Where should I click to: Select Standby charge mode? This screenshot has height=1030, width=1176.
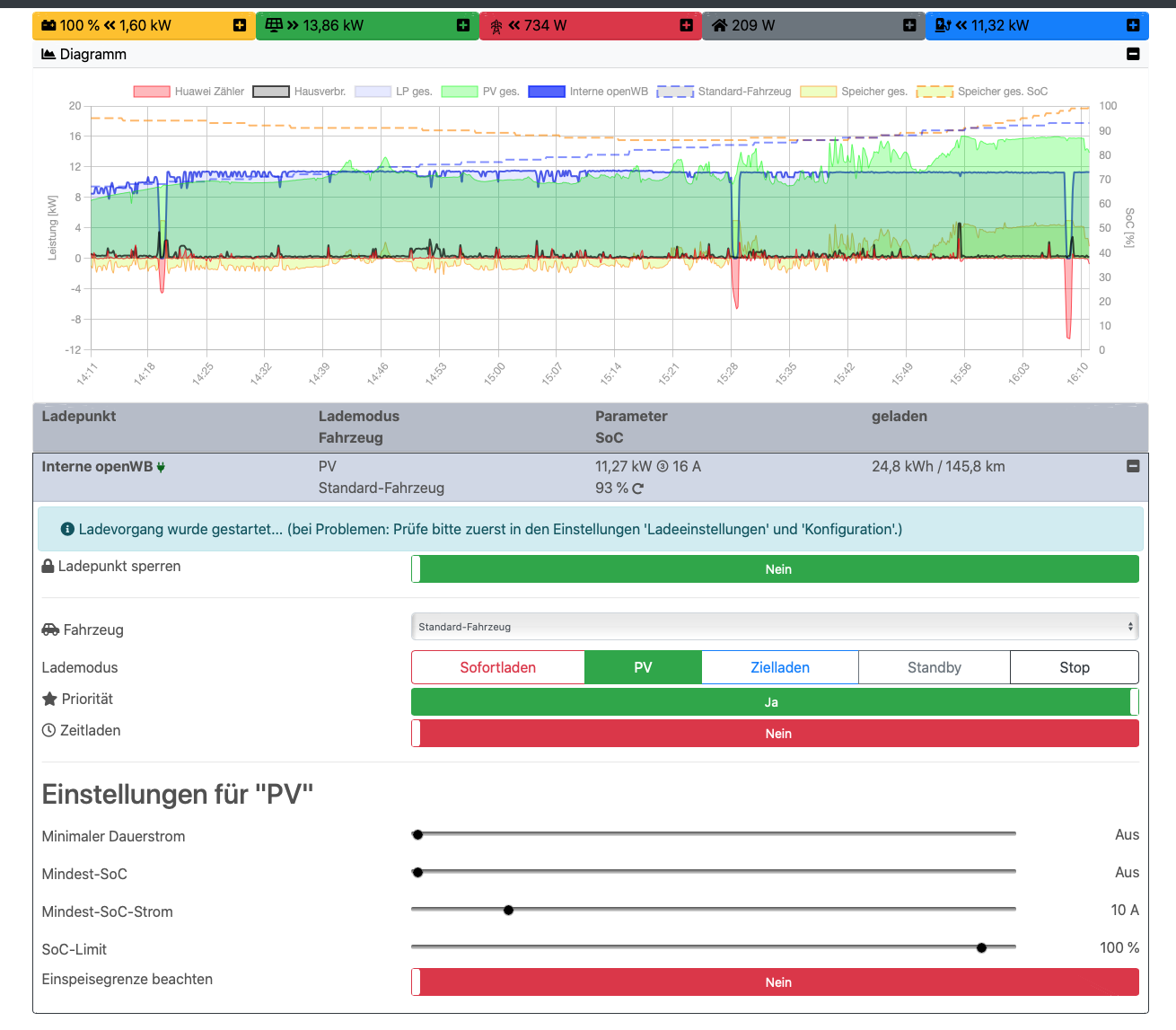pos(935,667)
